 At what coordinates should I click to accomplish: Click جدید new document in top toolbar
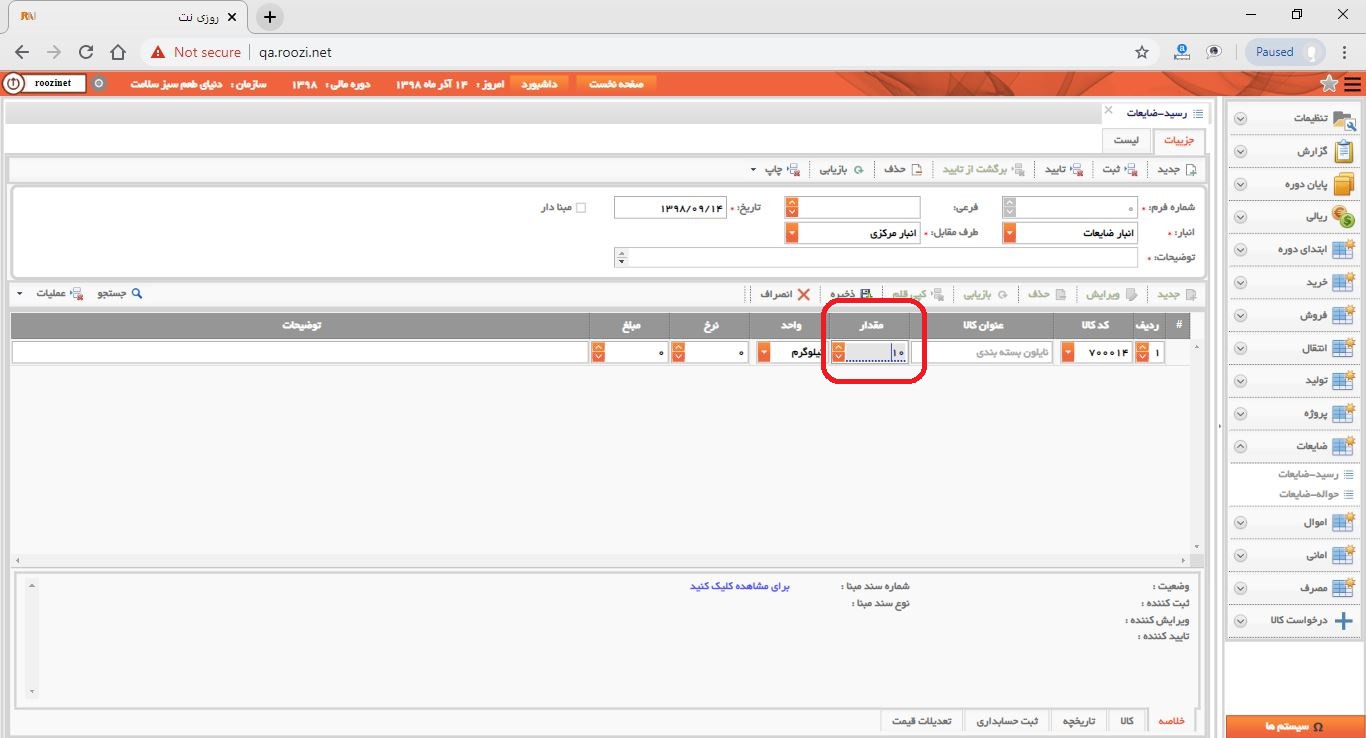pos(1177,169)
